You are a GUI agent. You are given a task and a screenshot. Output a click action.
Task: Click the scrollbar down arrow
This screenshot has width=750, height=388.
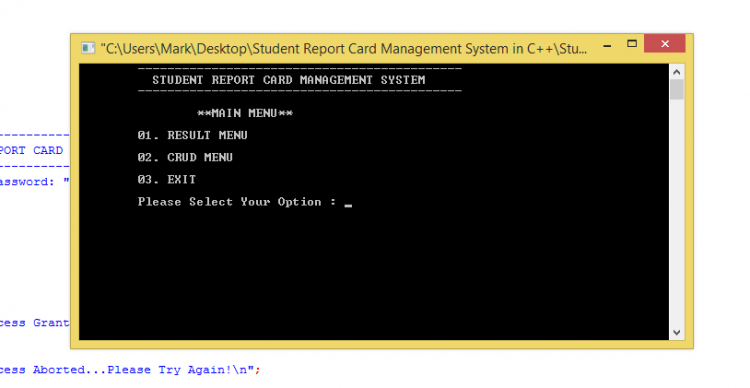[676, 332]
